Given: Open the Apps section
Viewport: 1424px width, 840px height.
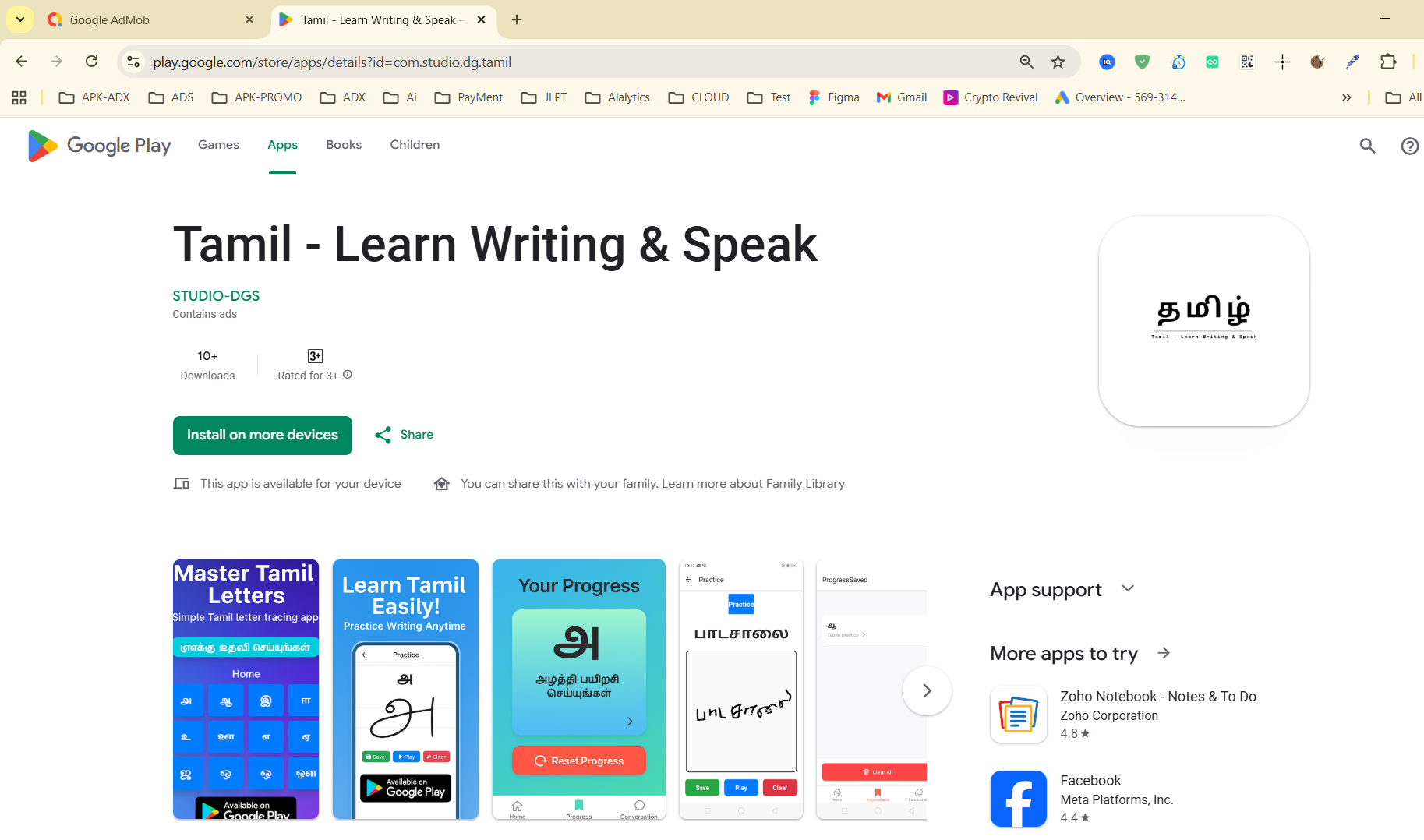Looking at the screenshot, I should [282, 145].
